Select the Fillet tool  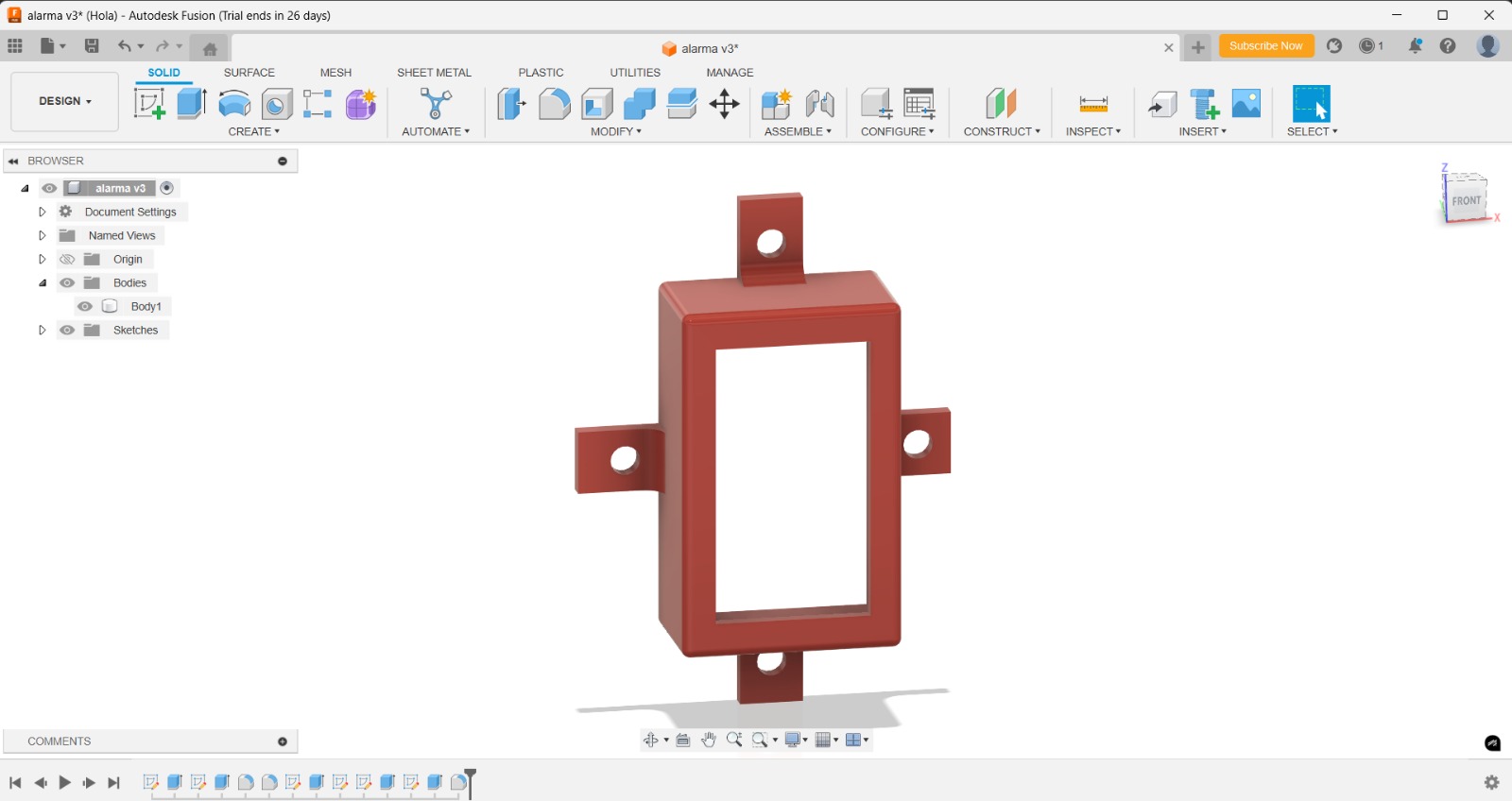click(555, 104)
